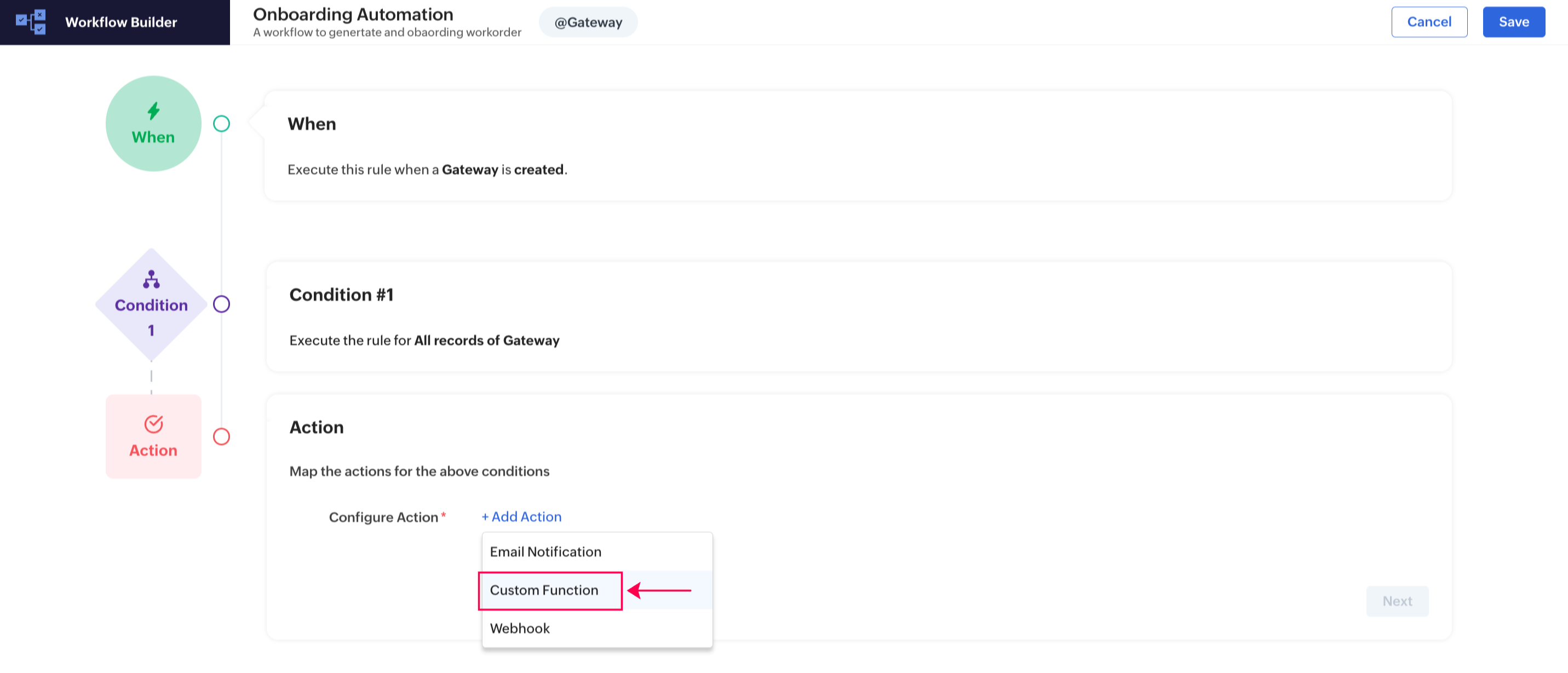
Task: Click the Onboarding Automation workflow title
Action: coord(353,14)
